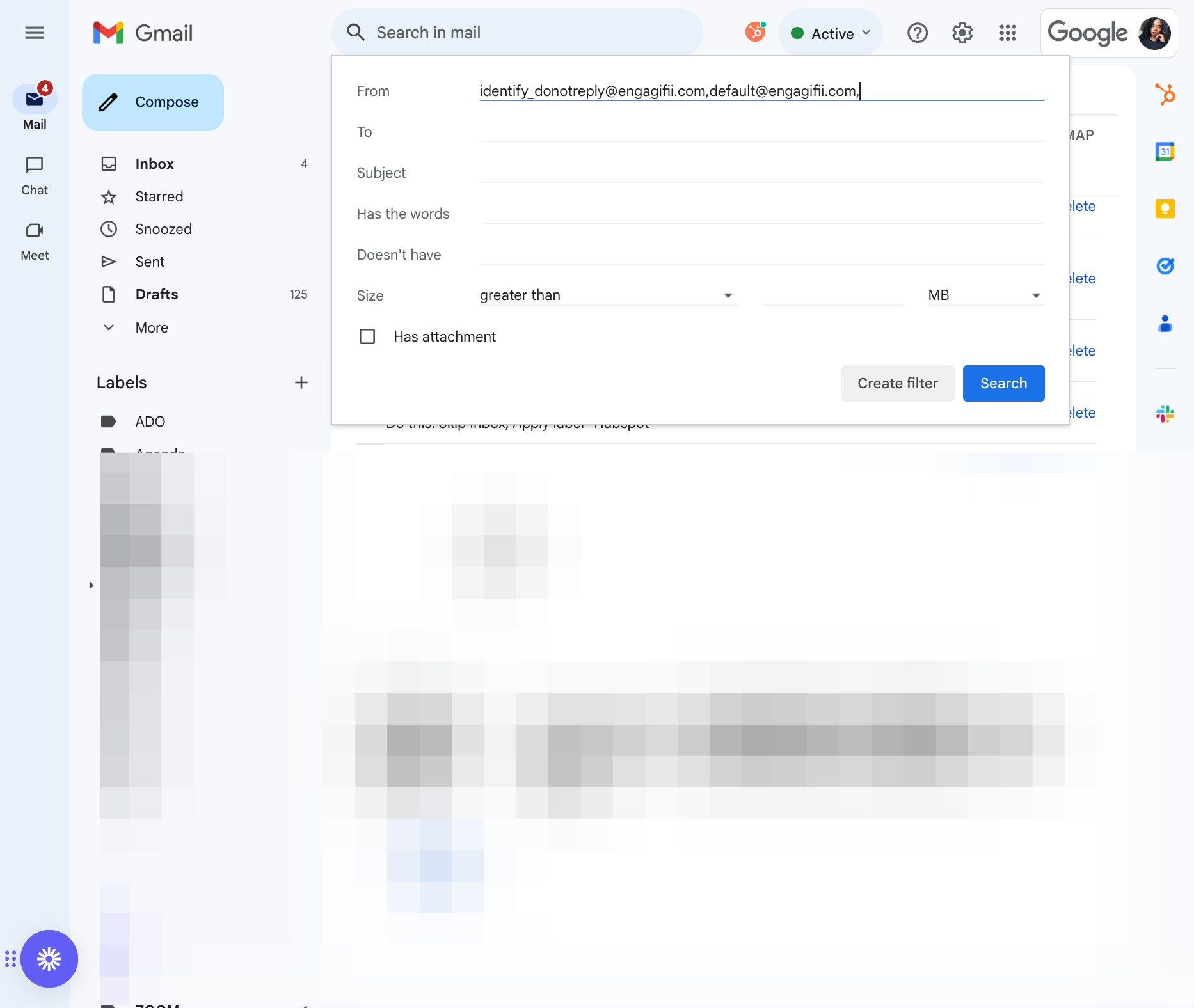Switch to Chat in left rail
The image size is (1194, 1008).
click(x=35, y=176)
